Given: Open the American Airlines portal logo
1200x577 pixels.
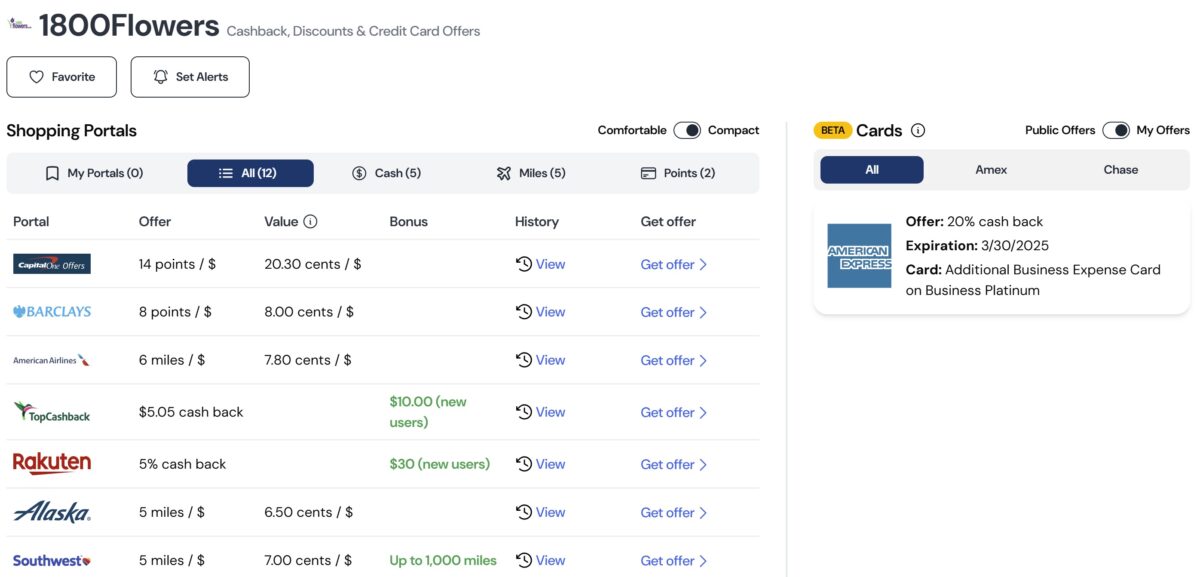Looking at the screenshot, I should click(52, 359).
